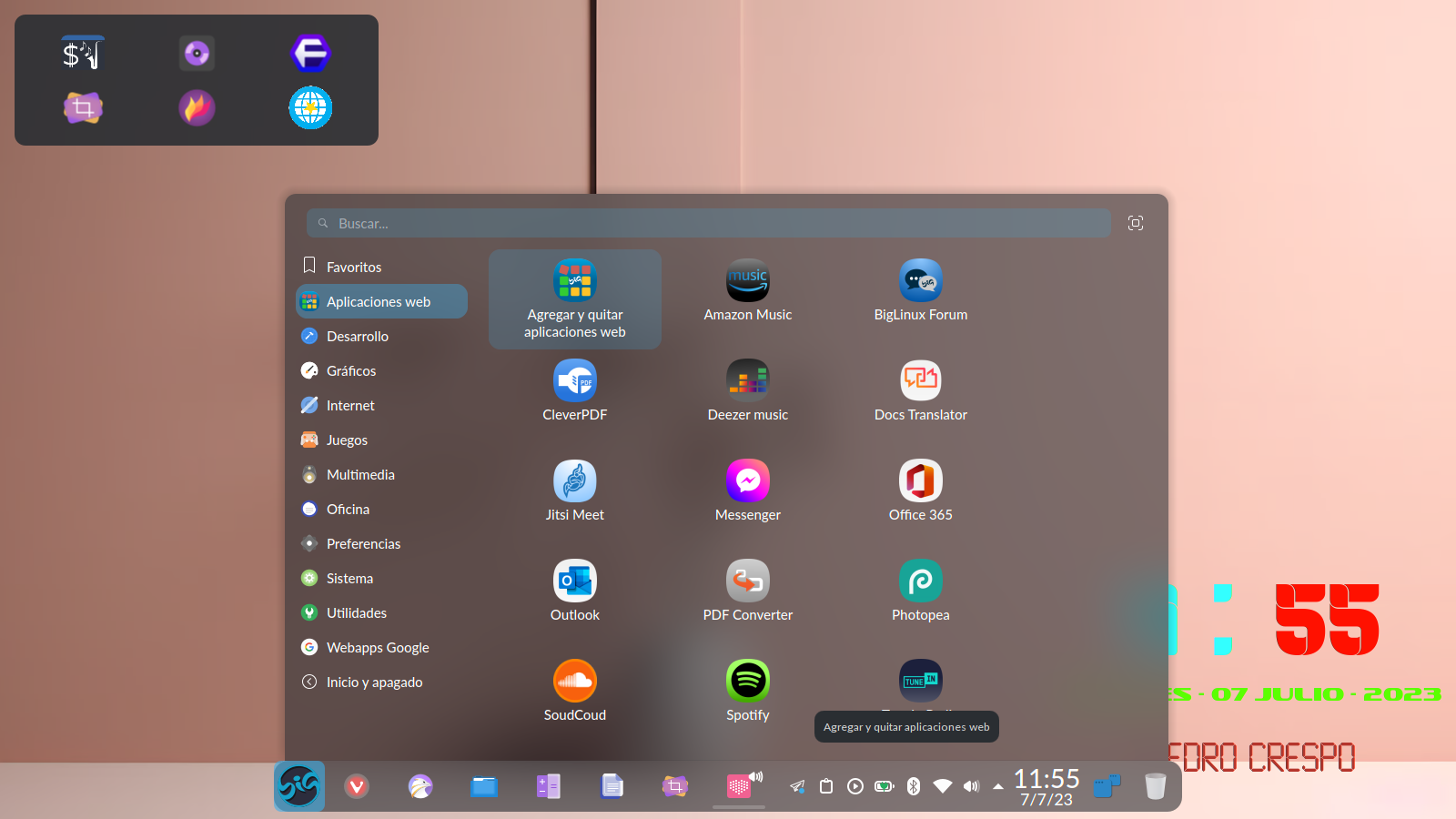Viewport: 1456px width, 819px height.
Task: Open Jitsi Meet app
Action: (575, 491)
